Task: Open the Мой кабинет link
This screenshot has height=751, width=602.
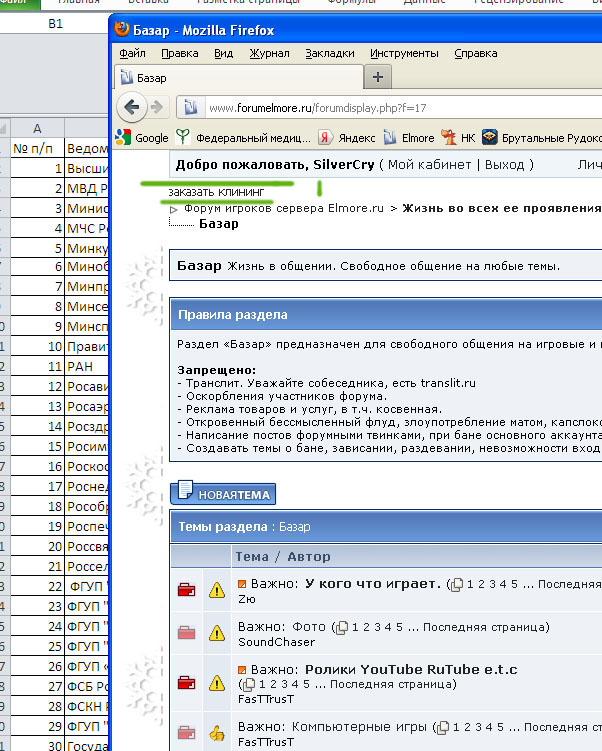Action: 429,165
